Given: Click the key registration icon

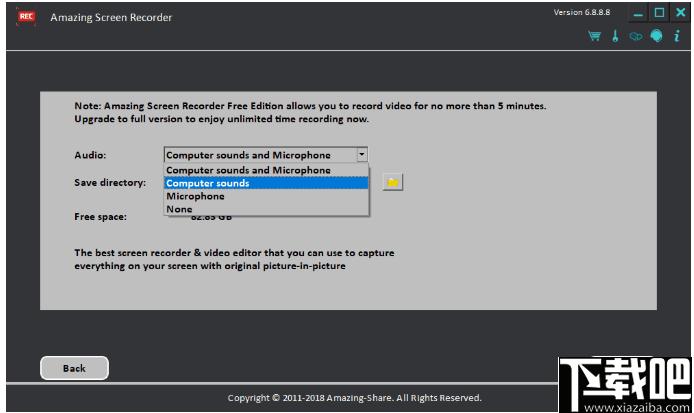Looking at the screenshot, I should pos(615,36).
